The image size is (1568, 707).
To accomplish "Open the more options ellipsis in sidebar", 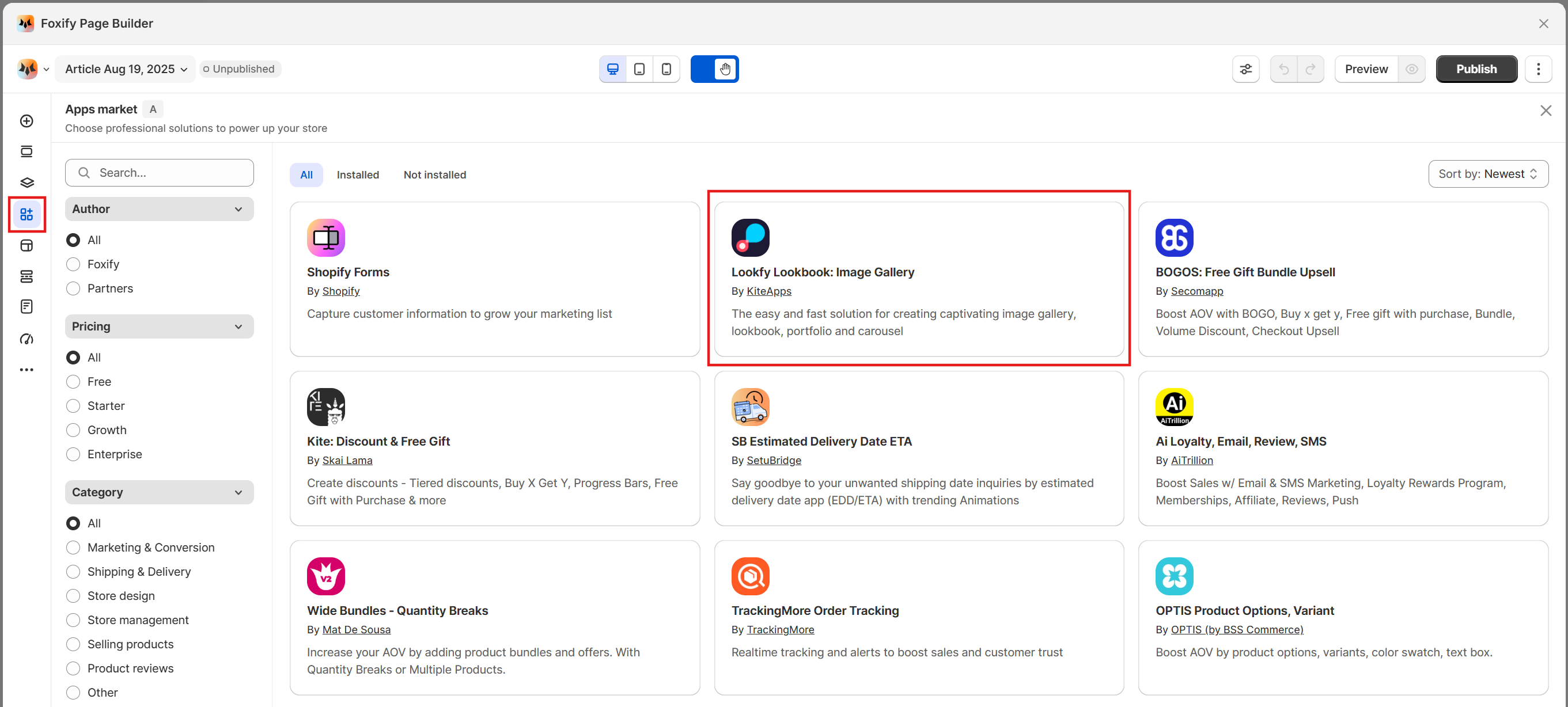I will 26,369.
